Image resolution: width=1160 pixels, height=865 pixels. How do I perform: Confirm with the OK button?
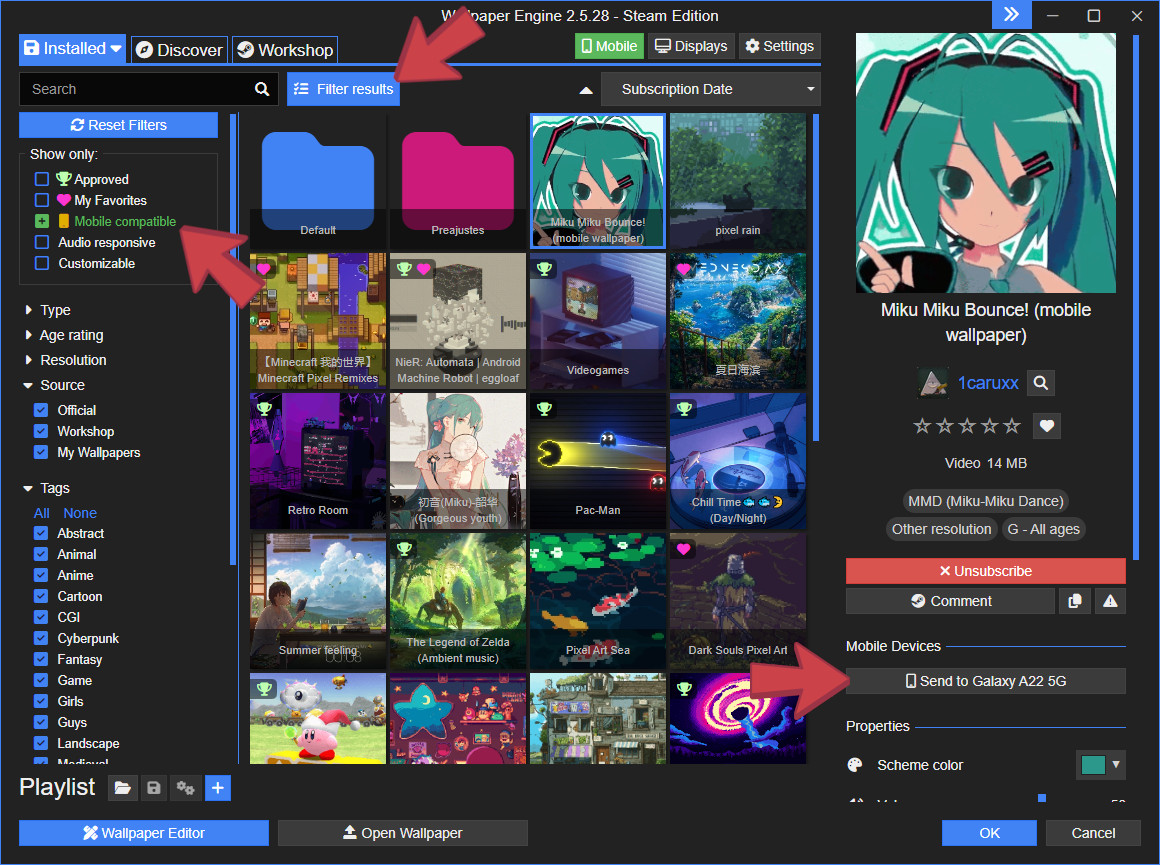[989, 832]
